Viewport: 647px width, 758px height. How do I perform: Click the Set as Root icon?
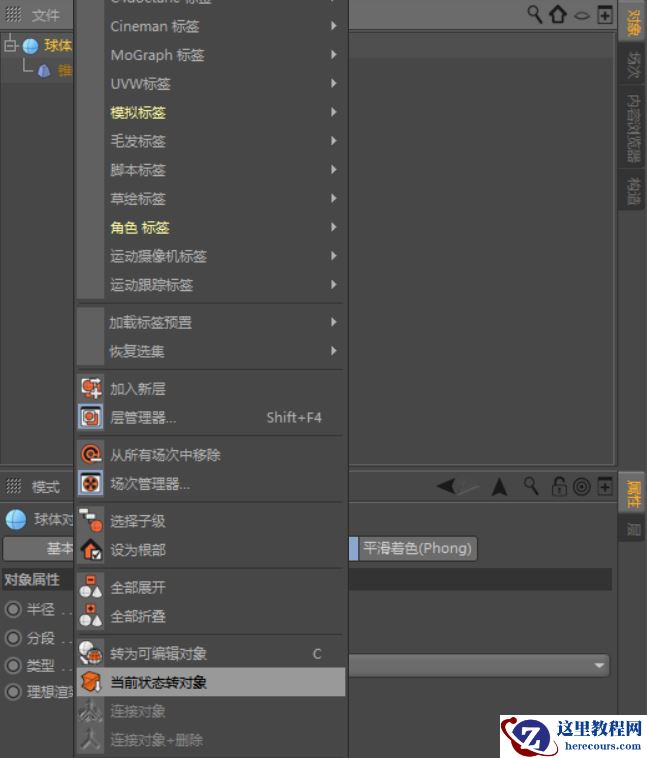coord(91,549)
